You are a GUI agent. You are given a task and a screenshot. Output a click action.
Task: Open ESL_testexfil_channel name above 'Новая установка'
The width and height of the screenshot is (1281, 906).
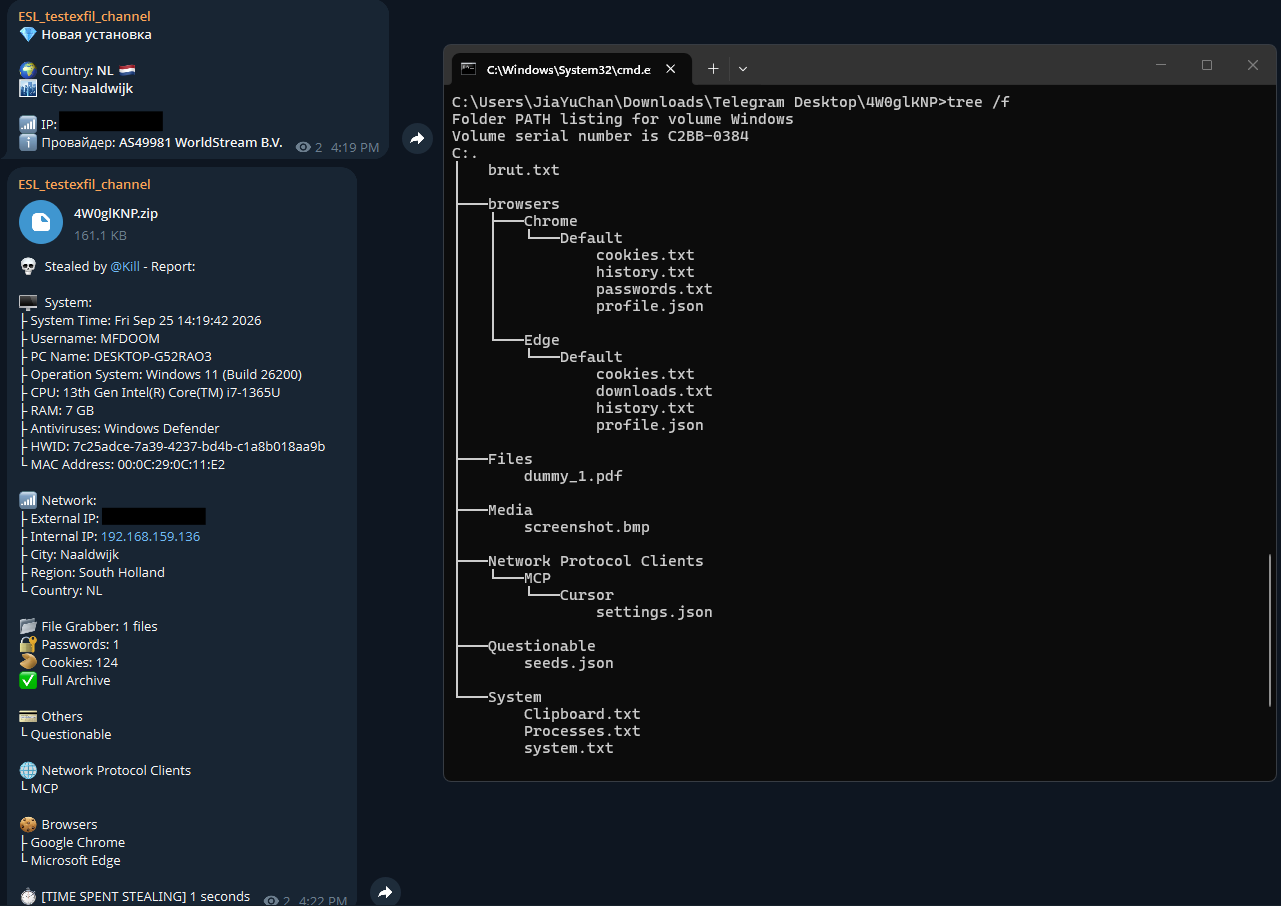[84, 16]
